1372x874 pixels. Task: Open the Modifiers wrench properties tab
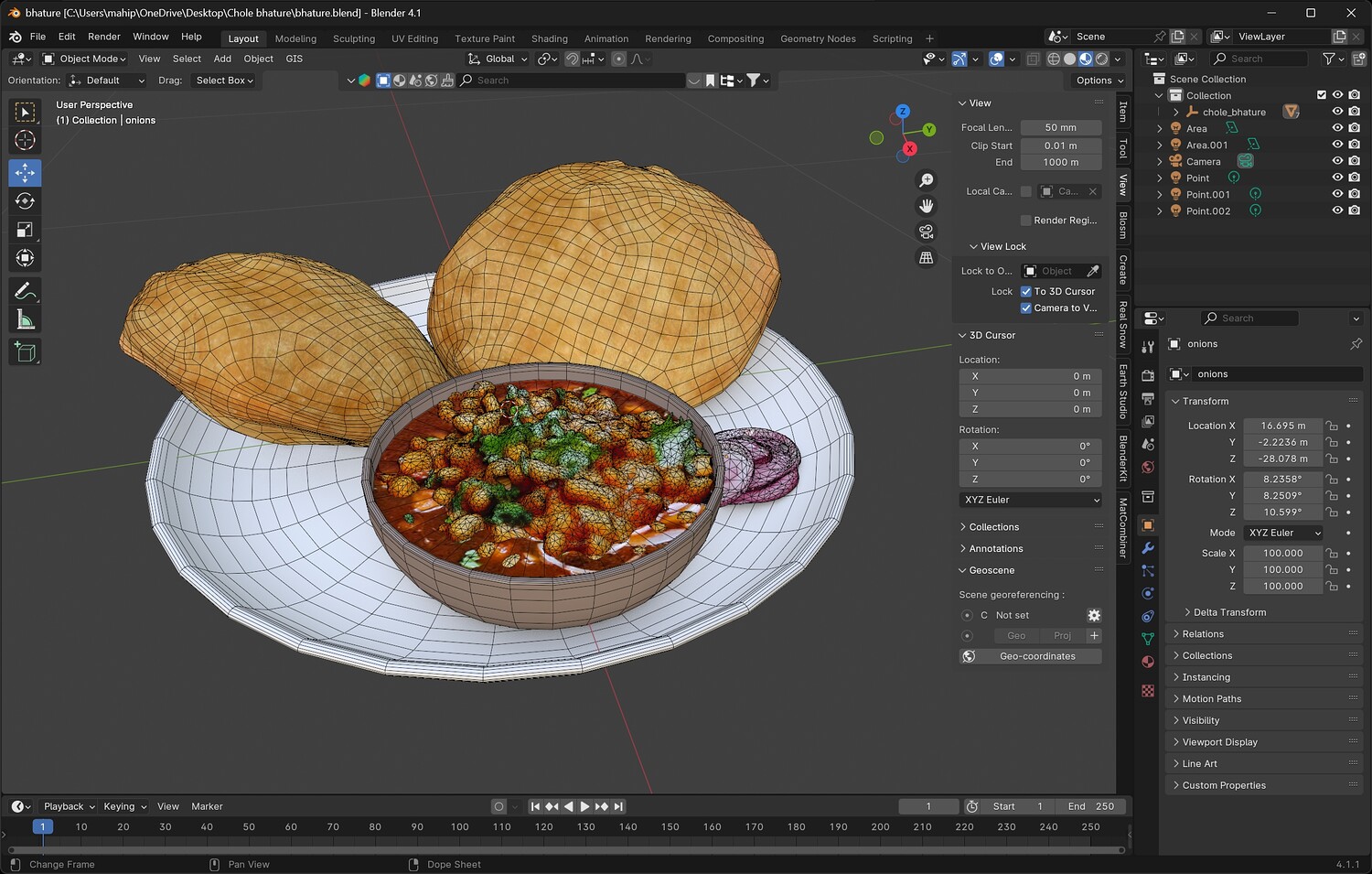tap(1148, 548)
